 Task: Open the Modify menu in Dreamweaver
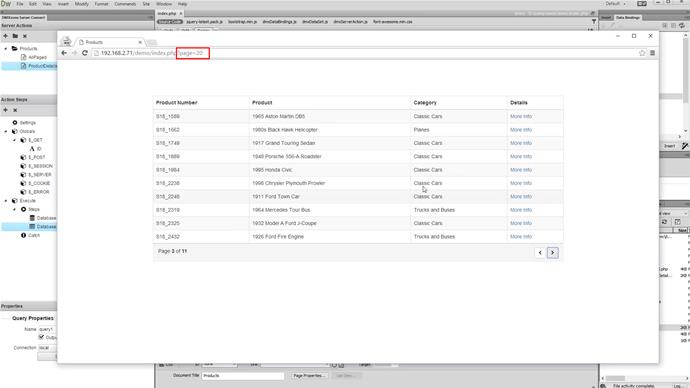click(82, 4)
